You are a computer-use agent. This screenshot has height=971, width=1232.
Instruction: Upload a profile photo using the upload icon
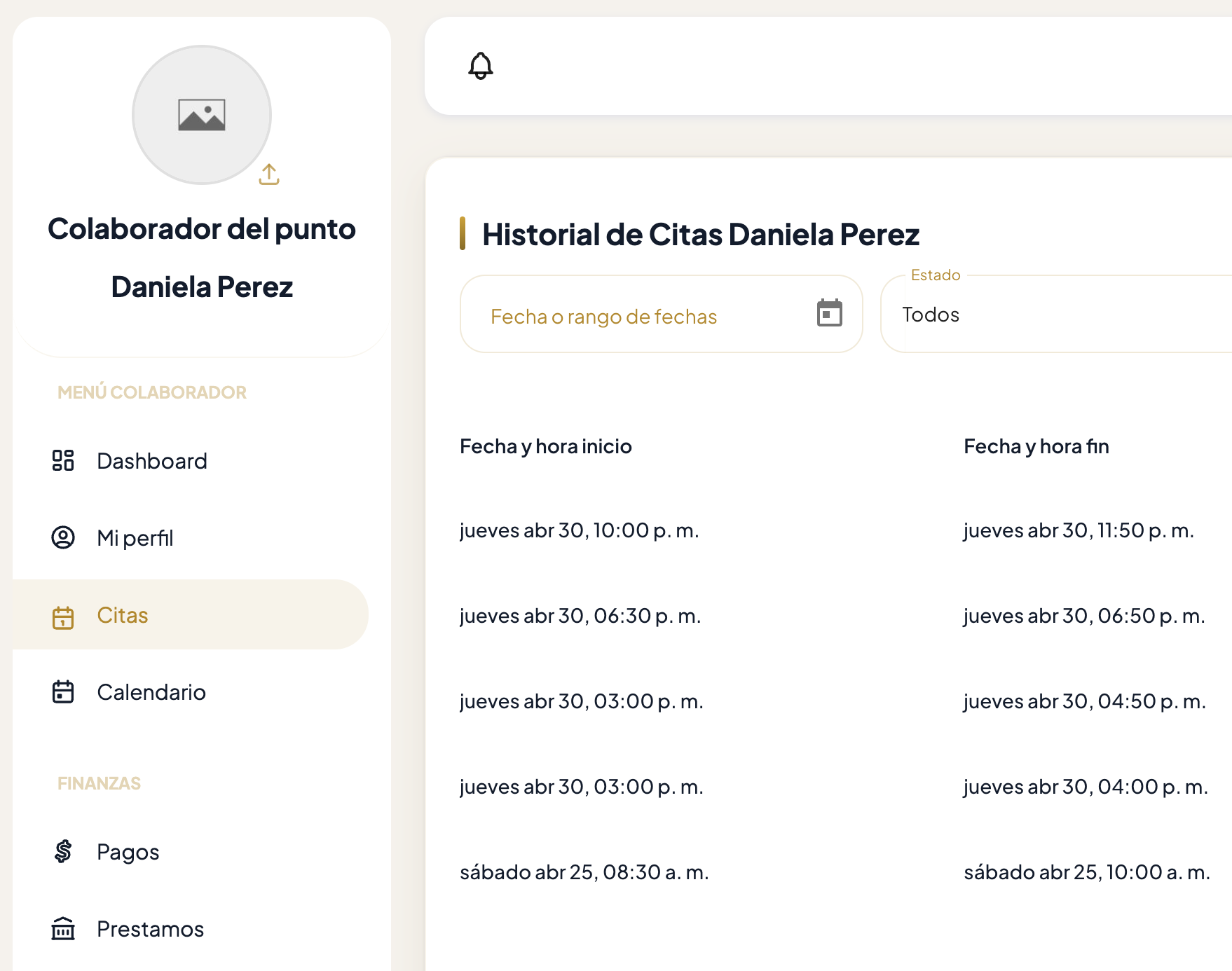[269, 174]
